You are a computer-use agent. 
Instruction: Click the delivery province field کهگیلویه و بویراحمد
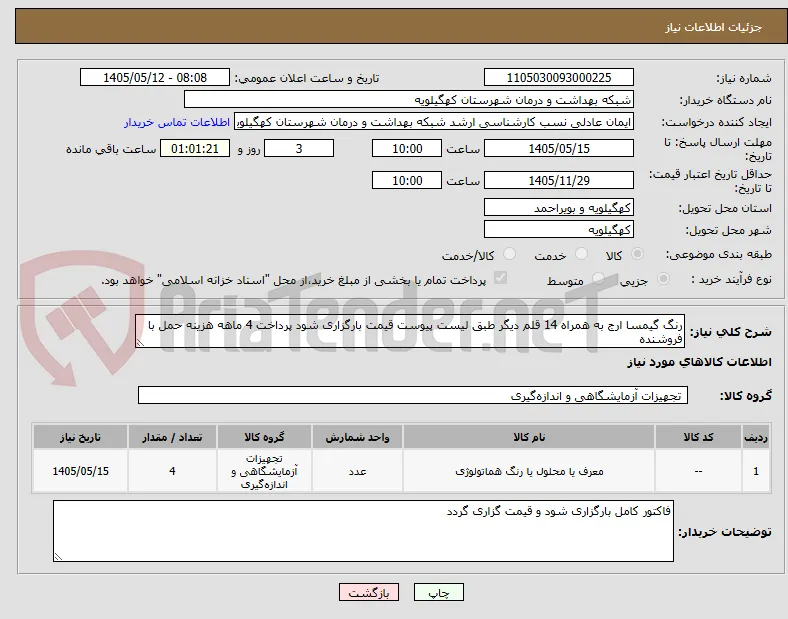pos(559,208)
